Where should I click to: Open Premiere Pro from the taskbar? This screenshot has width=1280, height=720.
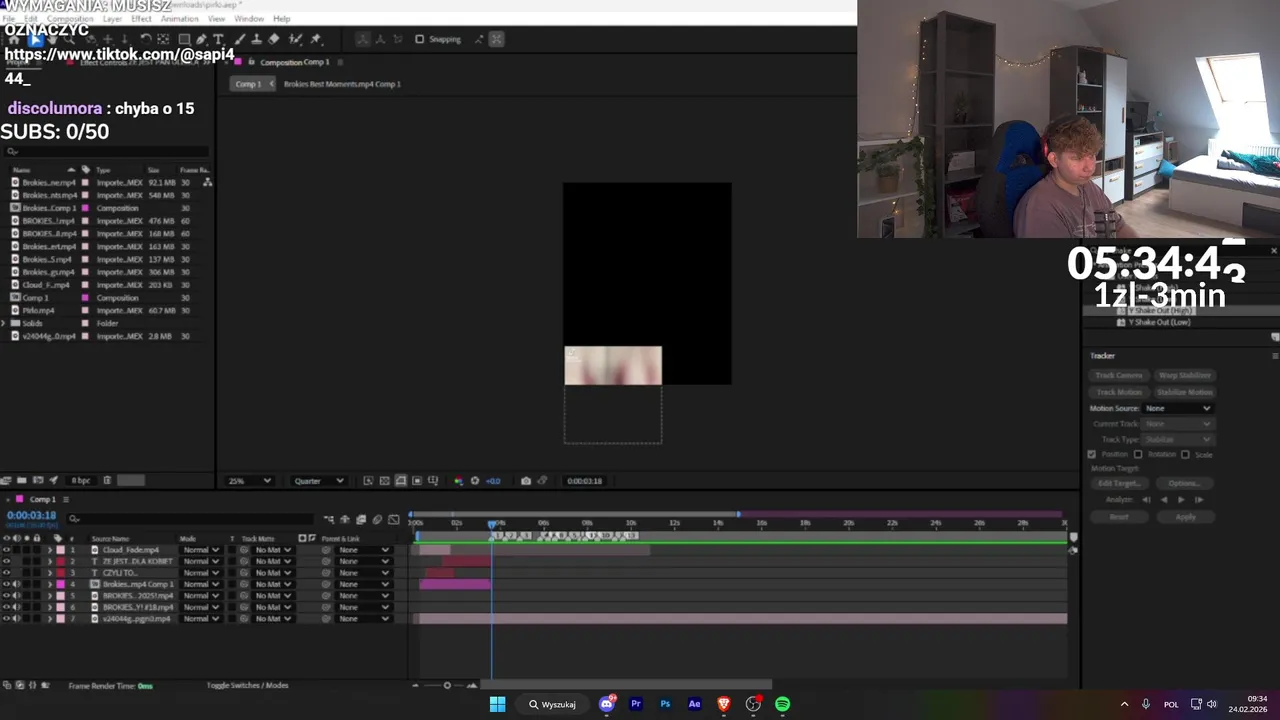point(635,704)
